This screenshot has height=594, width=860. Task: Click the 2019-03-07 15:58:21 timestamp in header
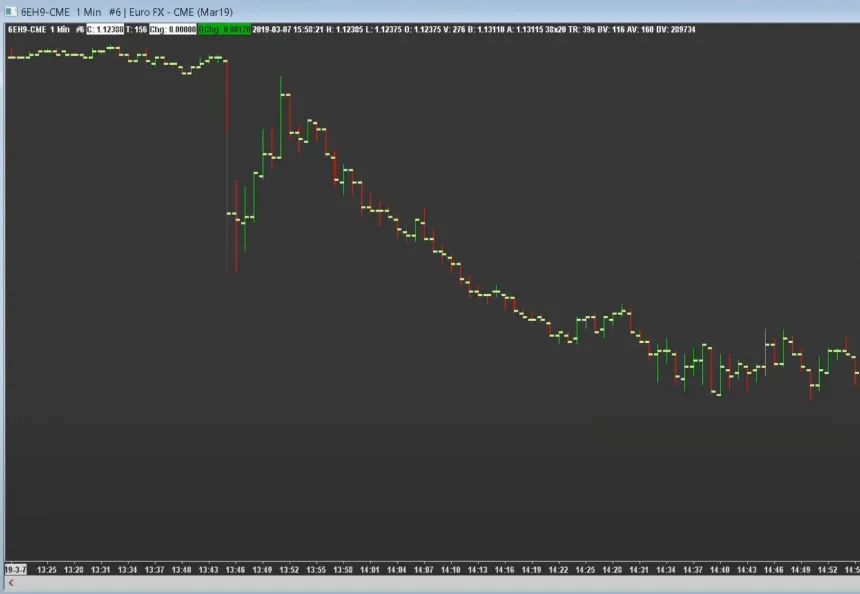point(289,30)
